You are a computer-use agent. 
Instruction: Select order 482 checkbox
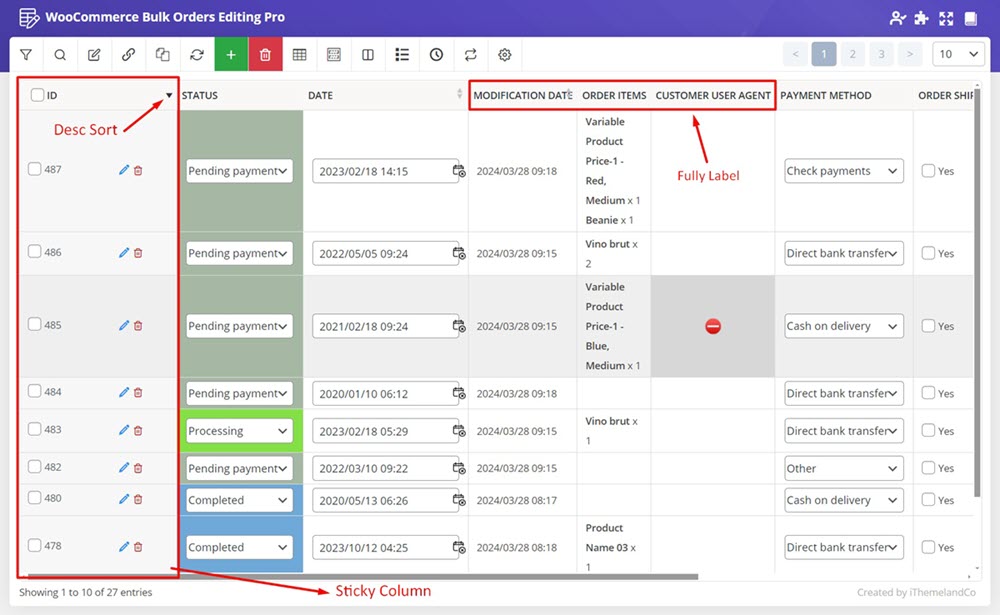point(34,466)
